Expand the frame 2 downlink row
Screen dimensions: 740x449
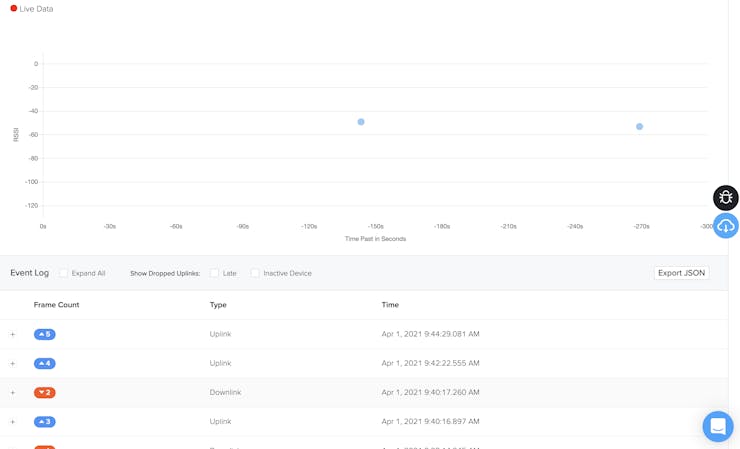[13, 392]
